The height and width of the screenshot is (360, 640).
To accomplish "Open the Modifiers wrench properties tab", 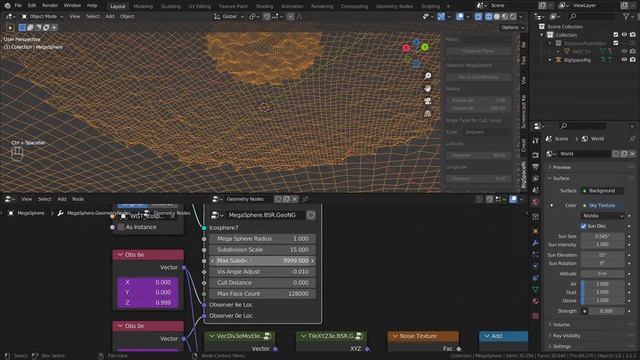I will pos(536,243).
